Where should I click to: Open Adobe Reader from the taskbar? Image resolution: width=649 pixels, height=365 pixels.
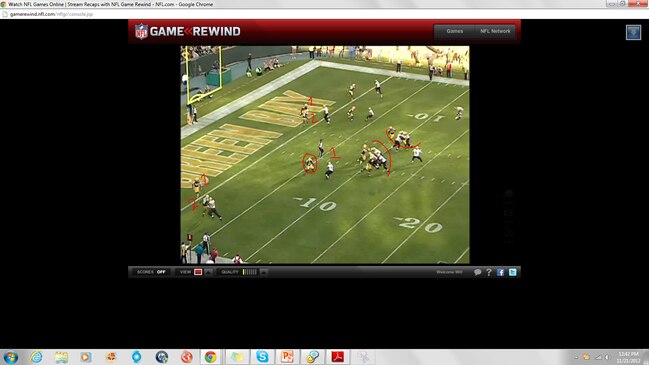[338, 356]
